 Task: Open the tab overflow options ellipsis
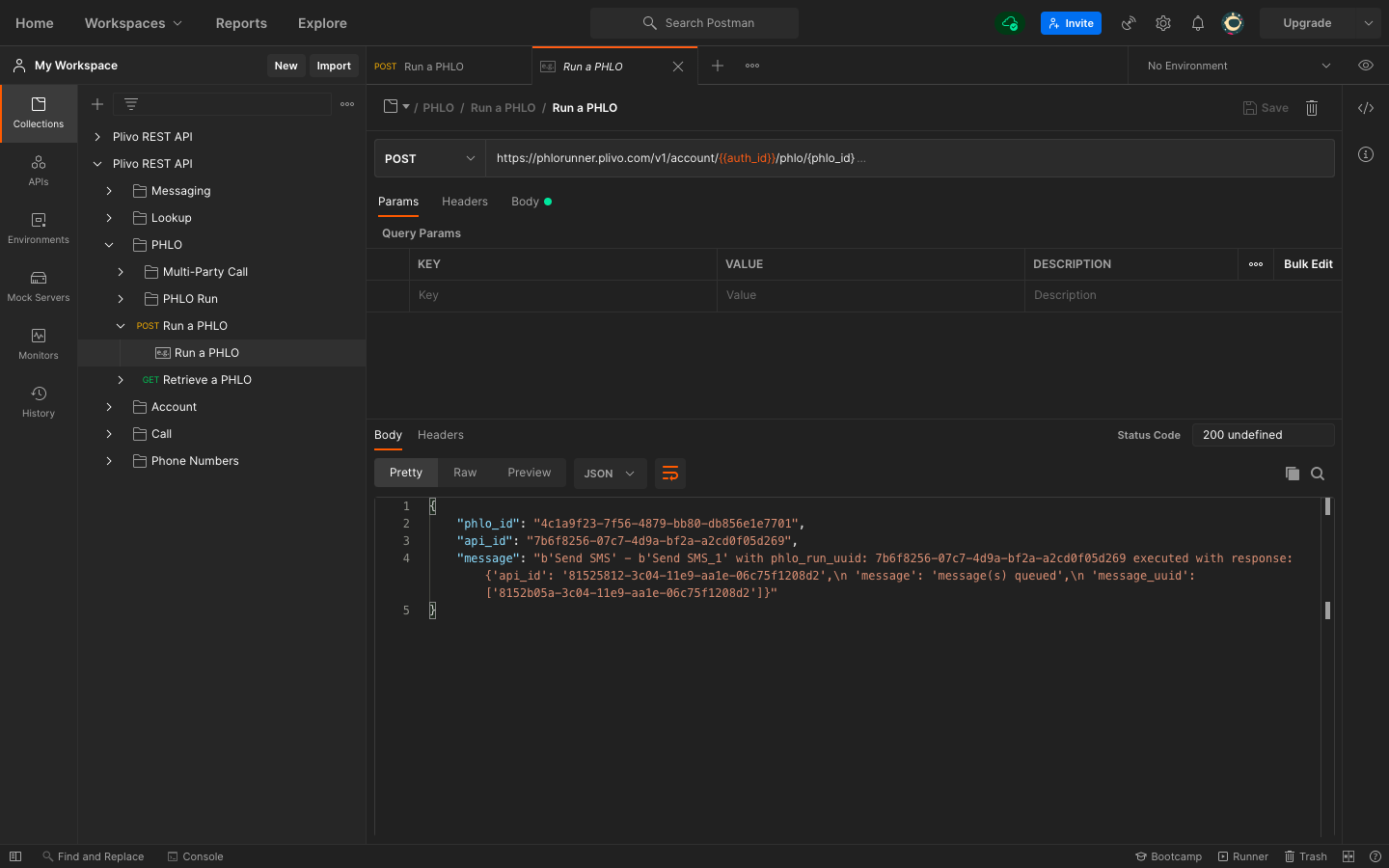(x=752, y=66)
